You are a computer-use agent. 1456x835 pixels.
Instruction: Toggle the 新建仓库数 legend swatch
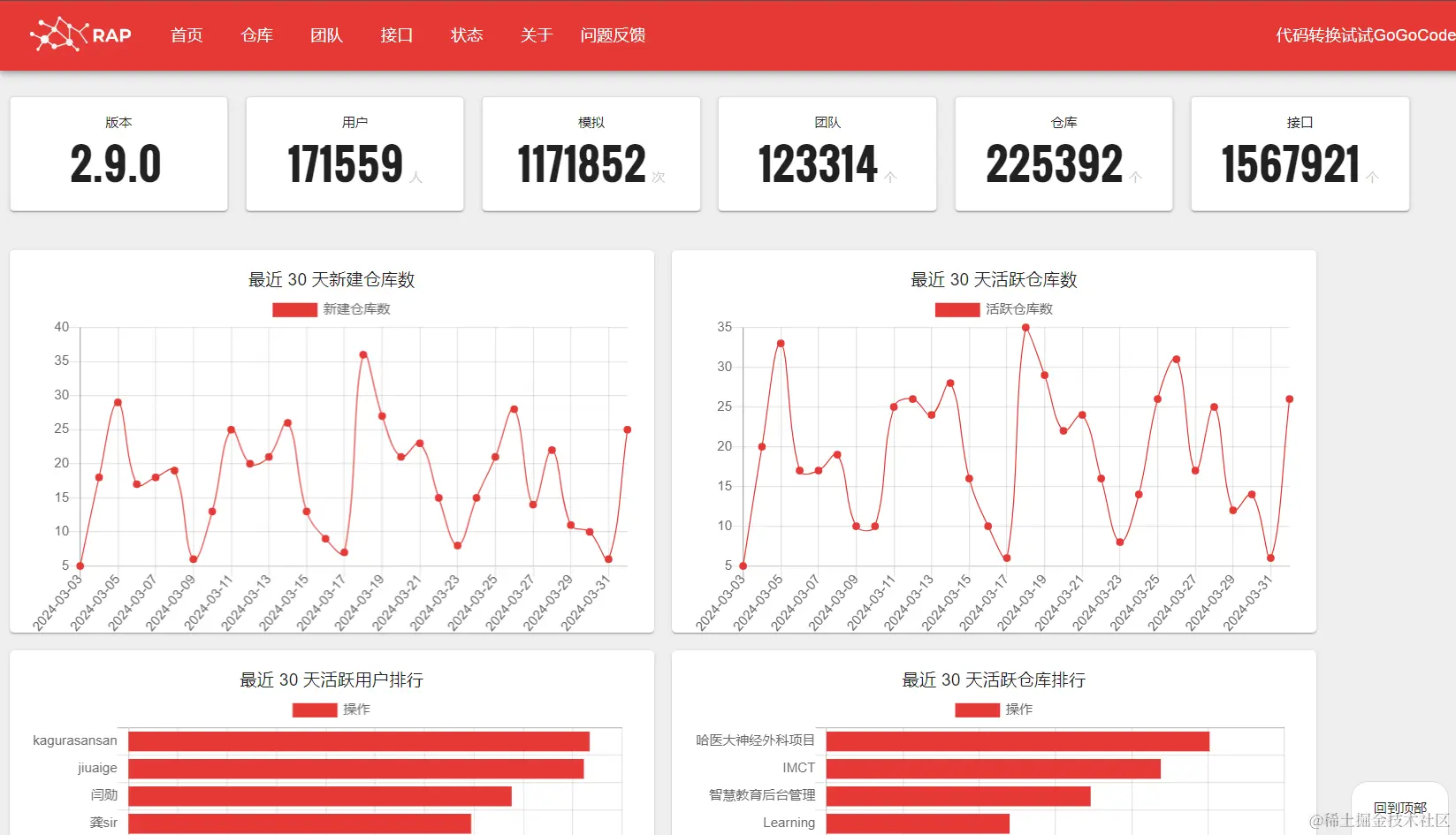(x=294, y=309)
